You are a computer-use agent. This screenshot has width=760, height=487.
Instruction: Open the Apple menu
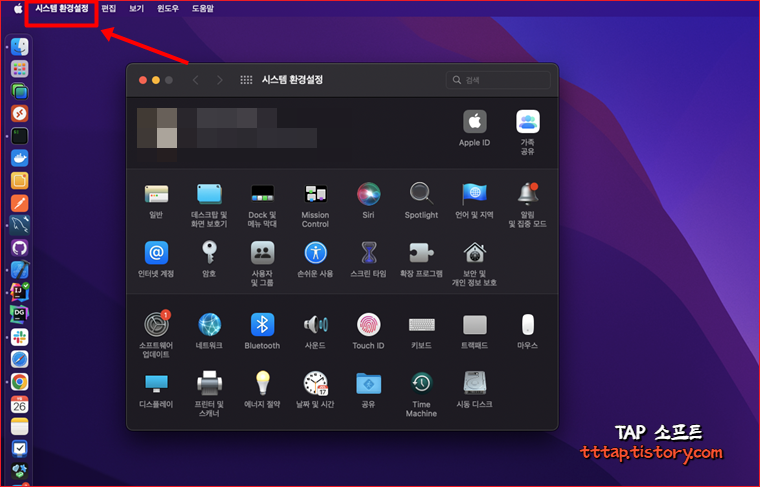pyautogui.click(x=18, y=8)
